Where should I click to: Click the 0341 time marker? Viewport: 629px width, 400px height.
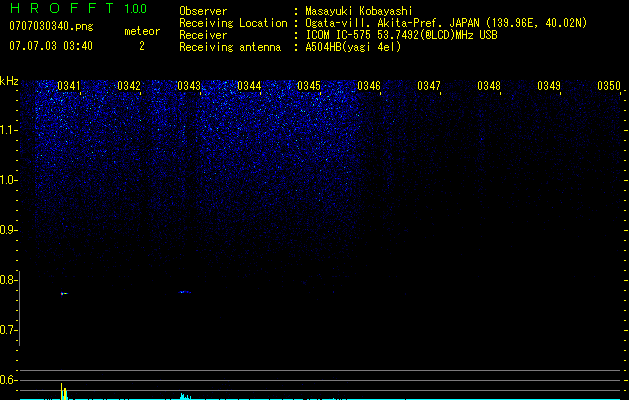69,86
